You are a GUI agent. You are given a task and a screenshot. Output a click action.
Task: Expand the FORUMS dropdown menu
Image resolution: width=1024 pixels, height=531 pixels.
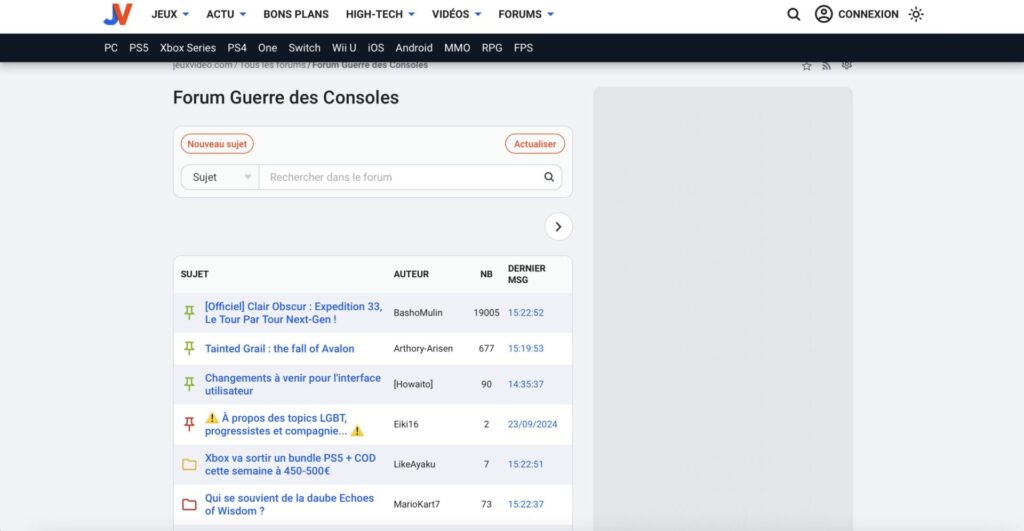[526, 14]
